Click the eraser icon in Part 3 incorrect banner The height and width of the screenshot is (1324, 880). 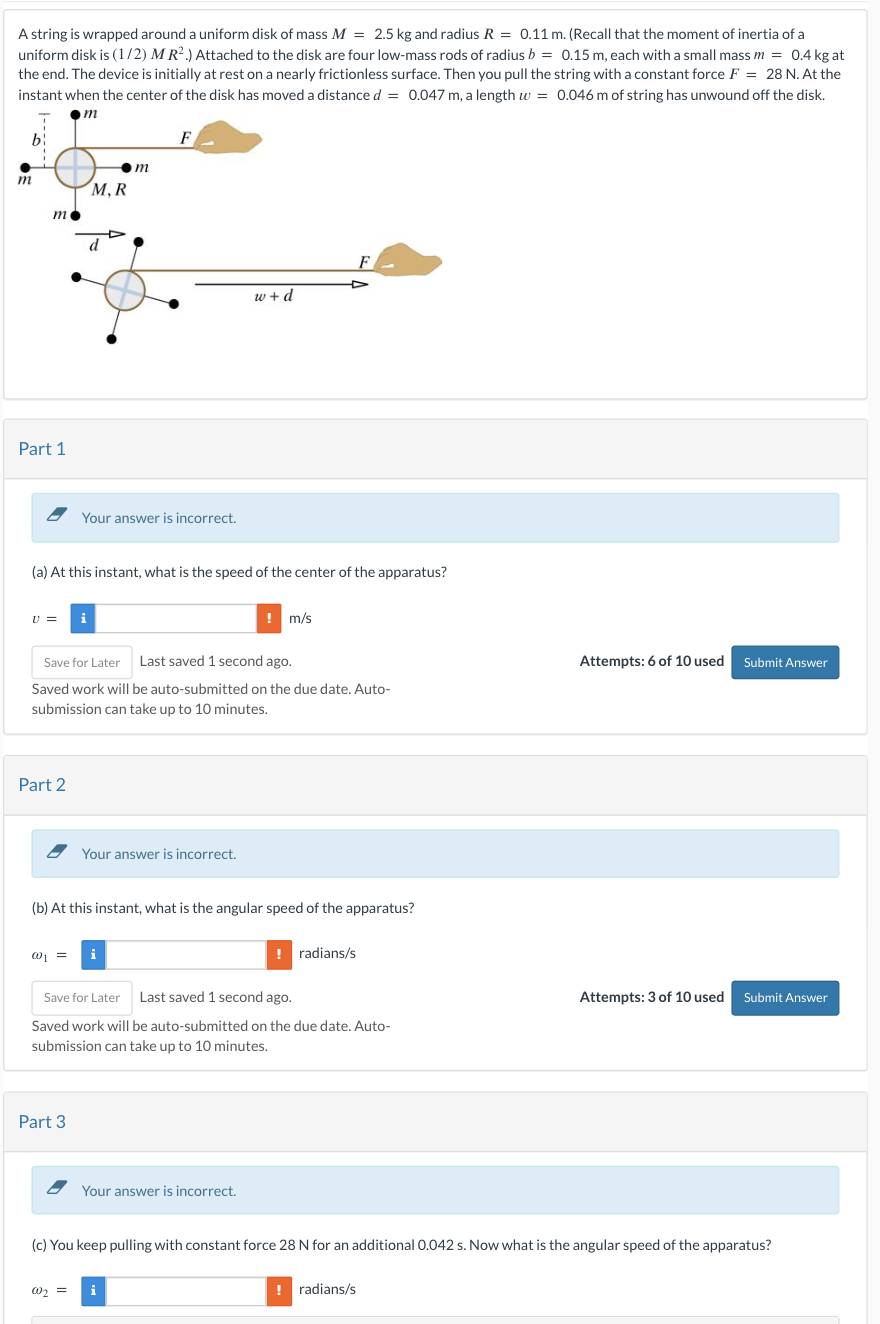56,1187
